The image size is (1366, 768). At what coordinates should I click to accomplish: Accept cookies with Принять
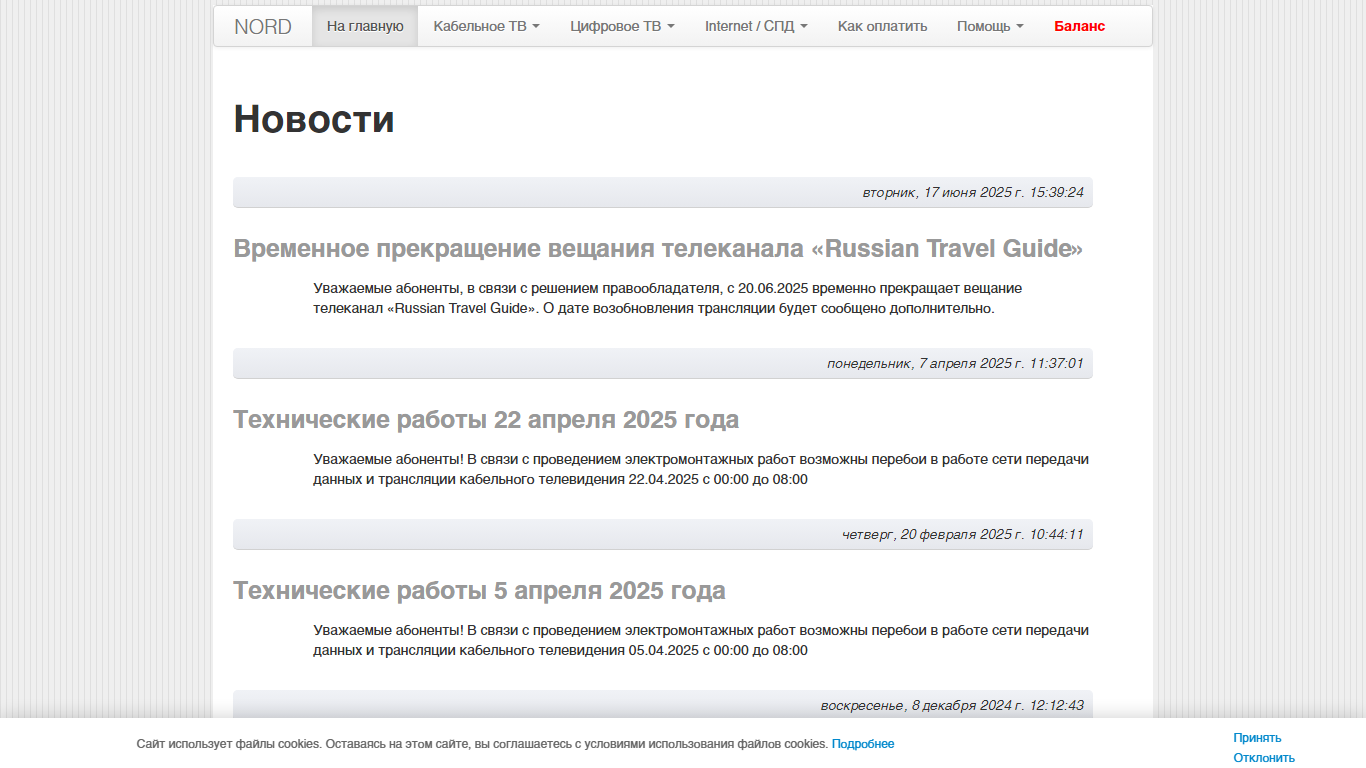[1257, 738]
